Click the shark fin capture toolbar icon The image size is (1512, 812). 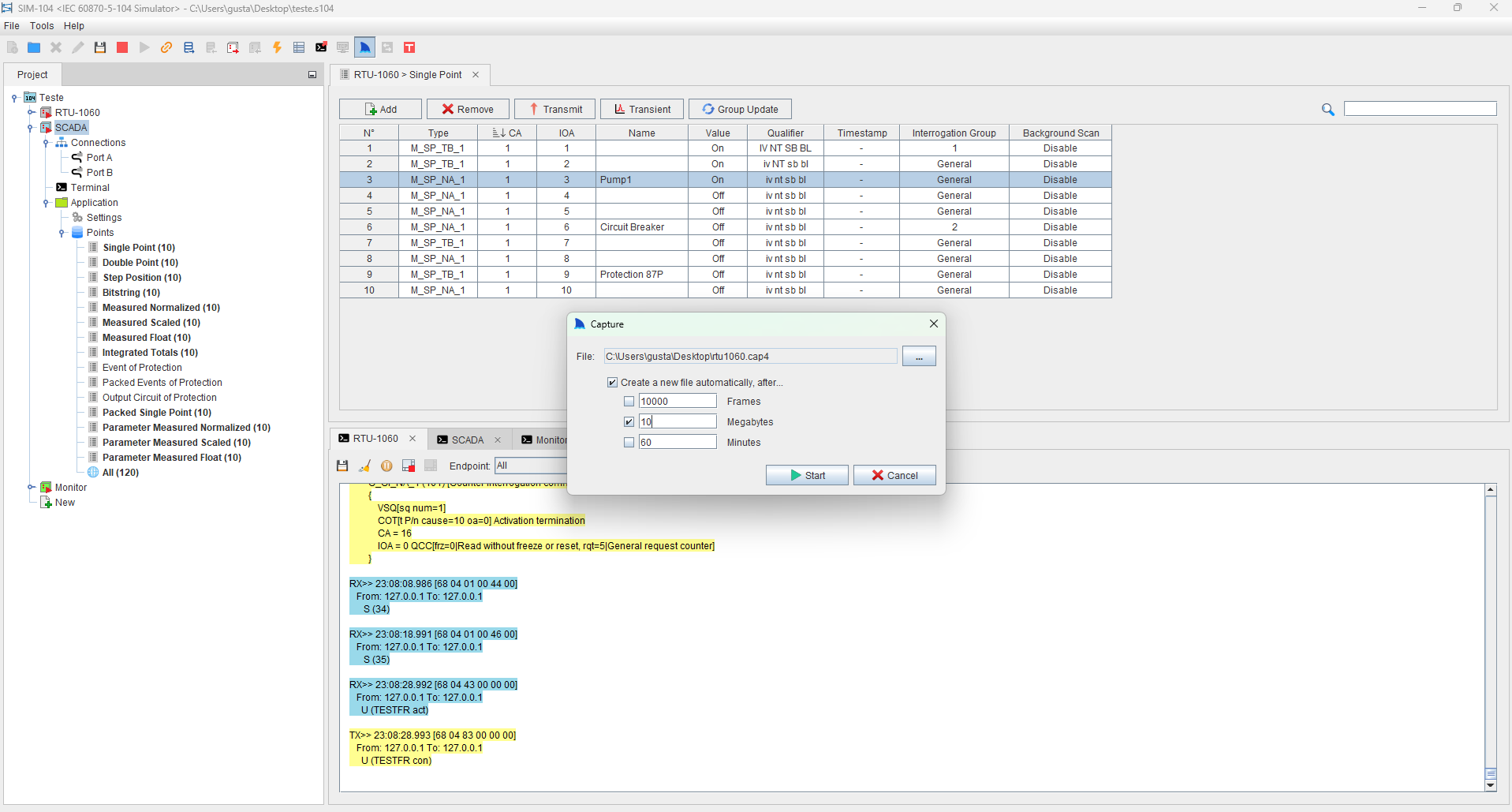(x=364, y=47)
